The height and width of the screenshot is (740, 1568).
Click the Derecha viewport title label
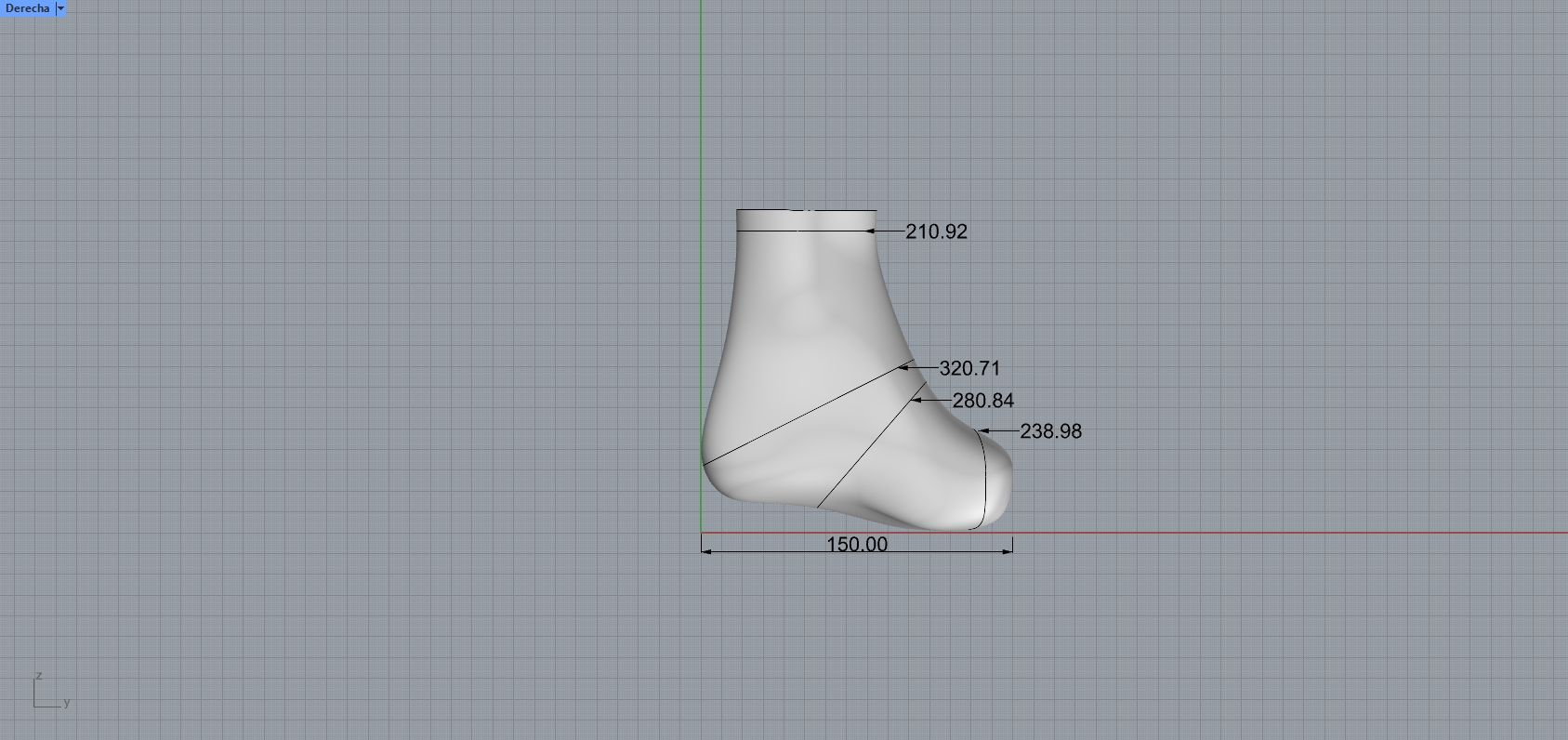tap(27, 8)
